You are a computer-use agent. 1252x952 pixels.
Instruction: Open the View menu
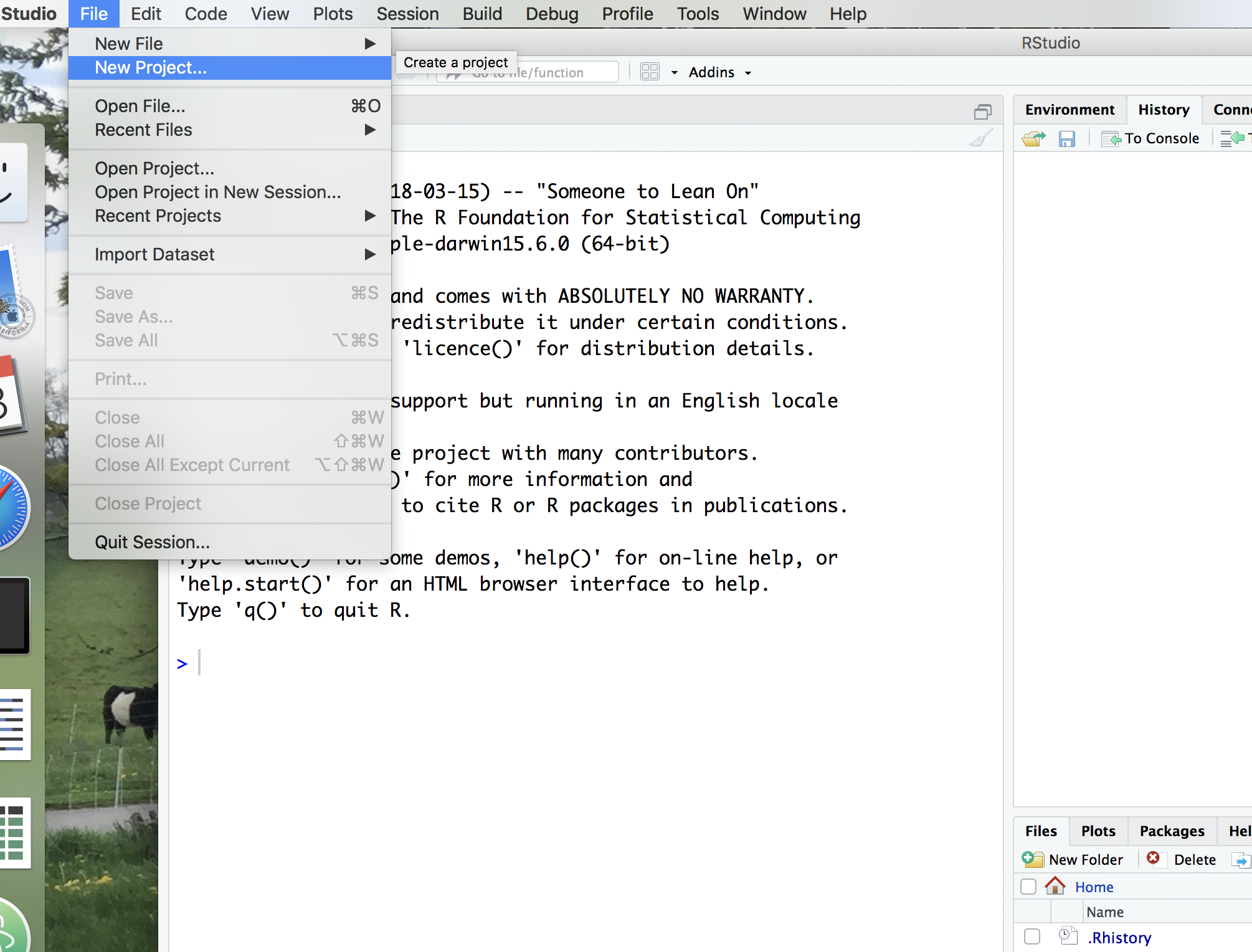(x=270, y=14)
